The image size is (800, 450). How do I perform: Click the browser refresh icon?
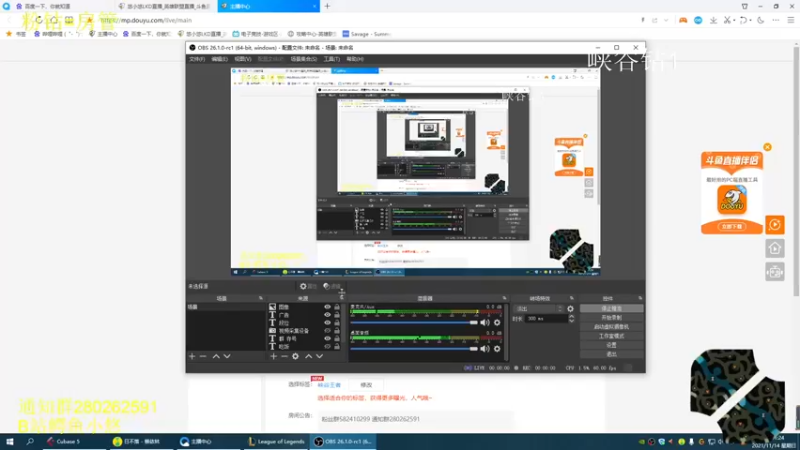[x=39, y=20]
